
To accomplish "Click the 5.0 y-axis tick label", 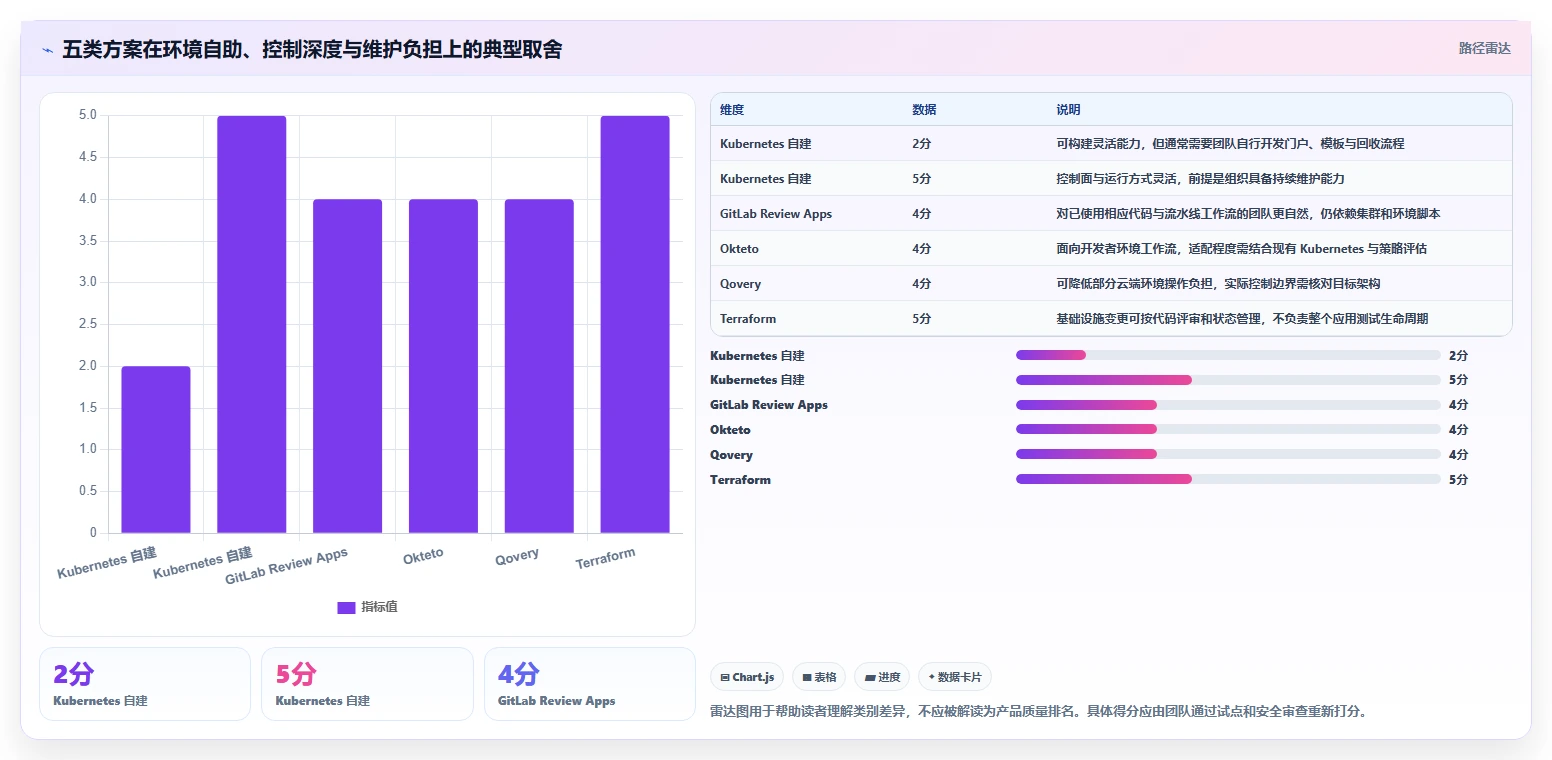I will pyautogui.click(x=88, y=115).
